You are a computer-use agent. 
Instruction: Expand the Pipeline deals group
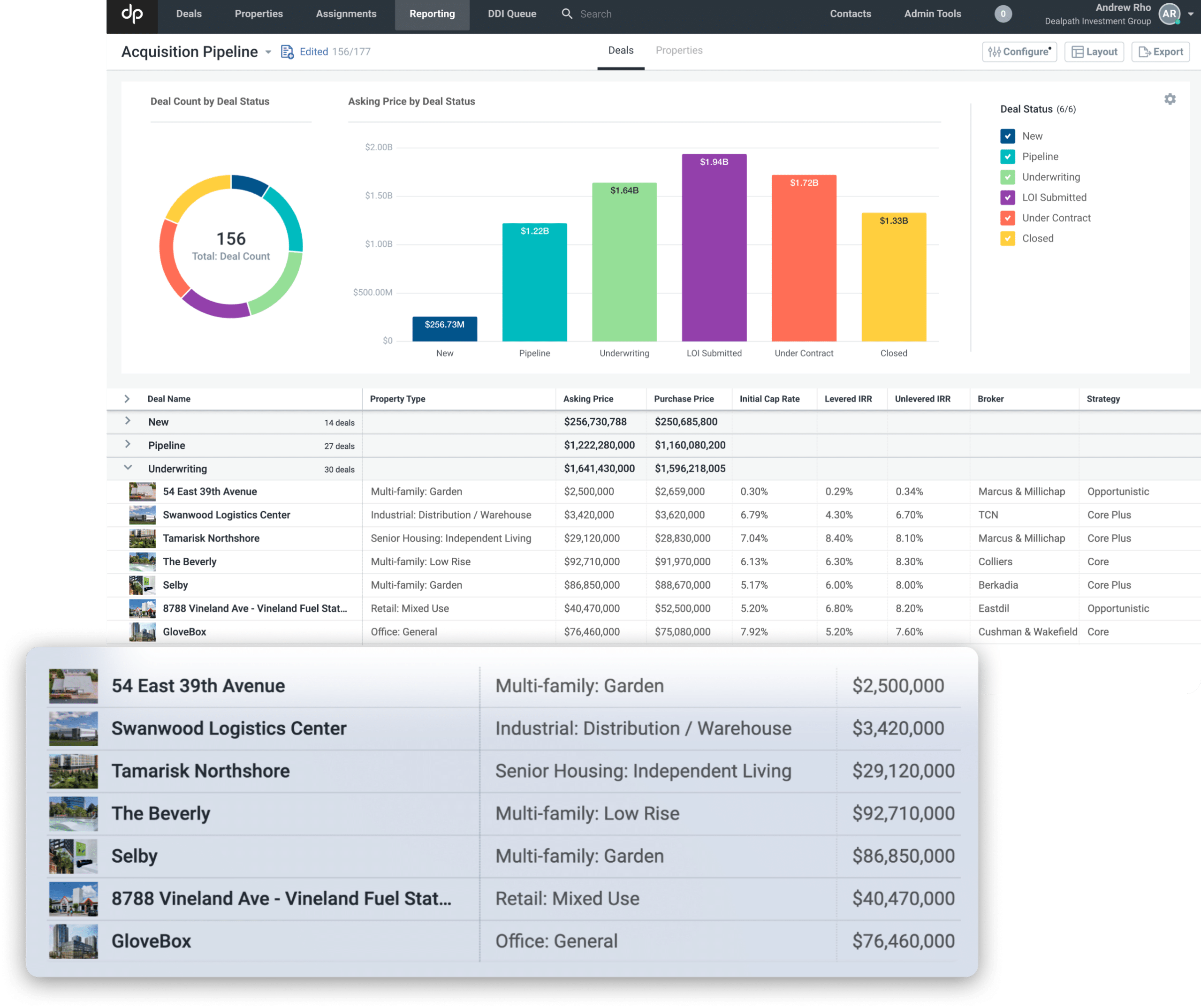128,445
